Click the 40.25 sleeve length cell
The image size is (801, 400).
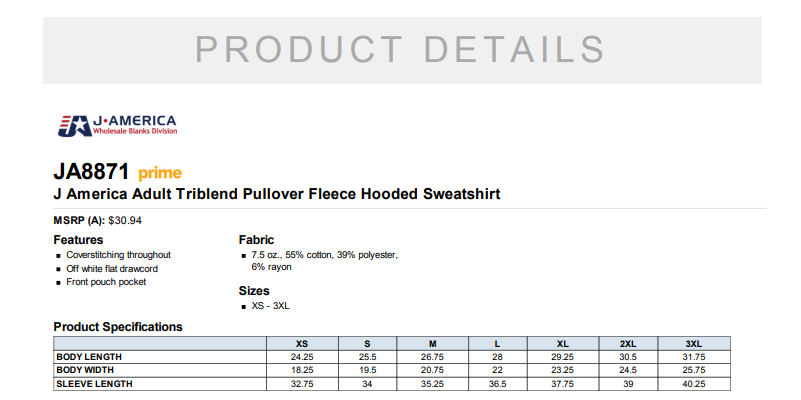694,383
